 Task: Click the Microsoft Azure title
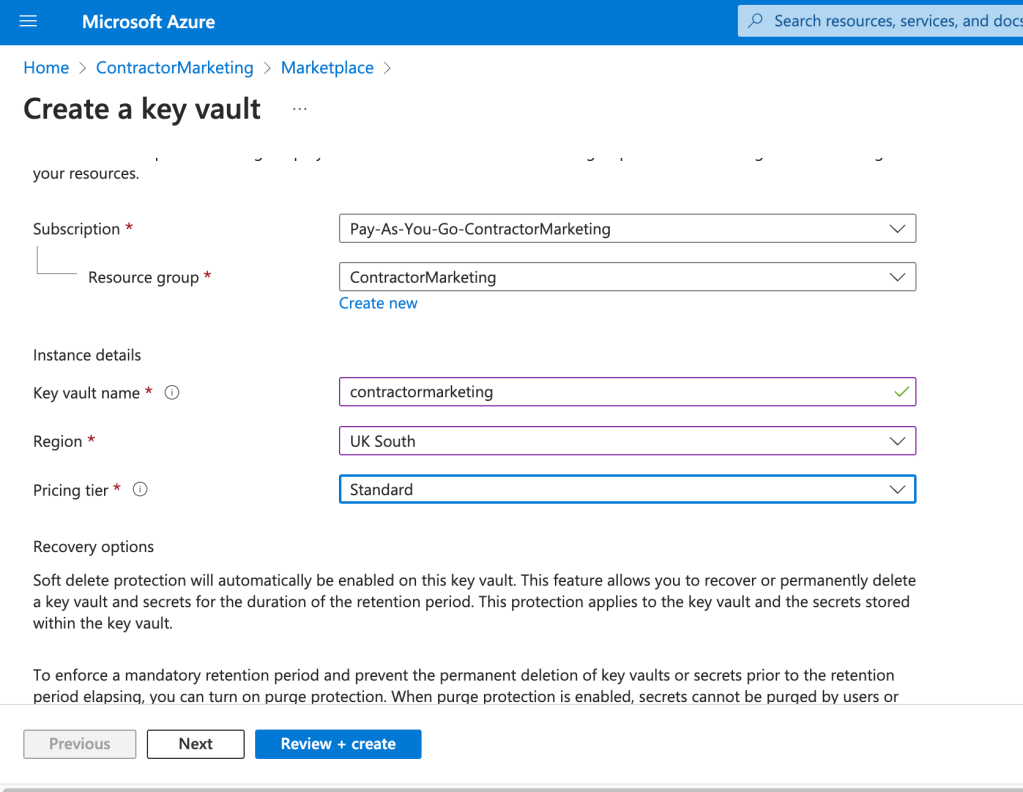(148, 22)
